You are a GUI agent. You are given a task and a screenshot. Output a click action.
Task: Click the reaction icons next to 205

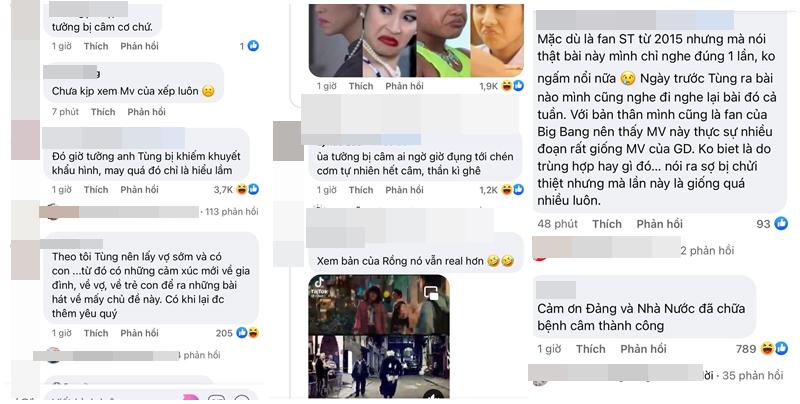coord(247,333)
